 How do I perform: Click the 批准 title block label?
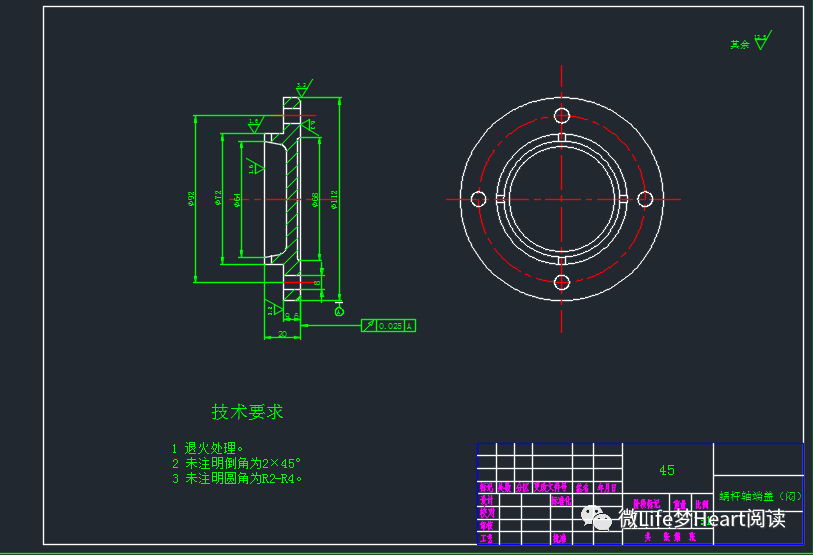coord(559,538)
